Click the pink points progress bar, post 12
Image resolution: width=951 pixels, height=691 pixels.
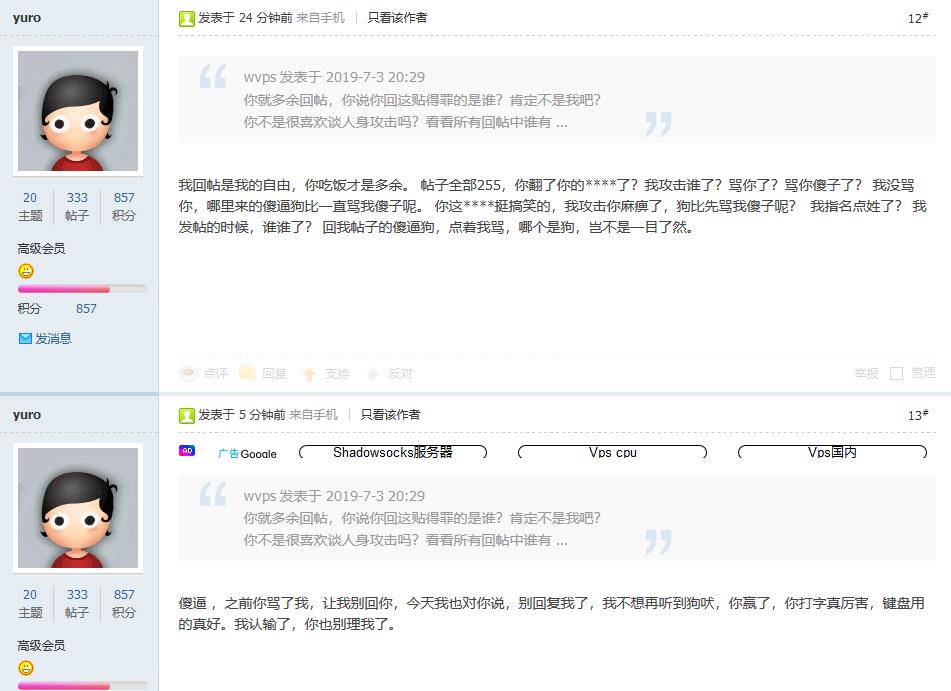pos(82,289)
